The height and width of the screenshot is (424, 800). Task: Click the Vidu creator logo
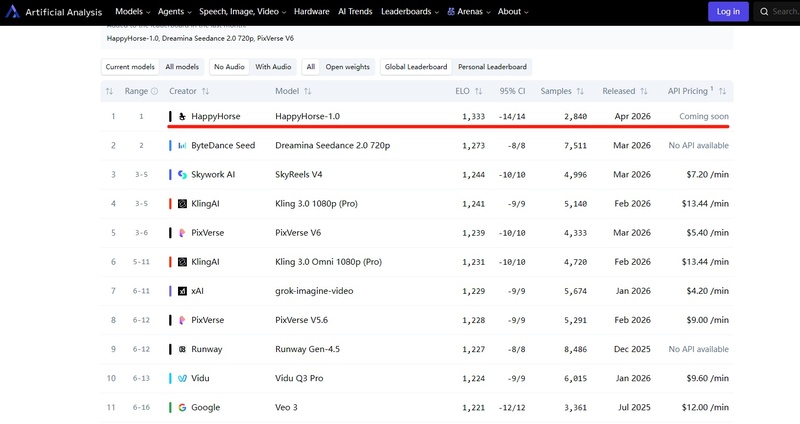[x=182, y=379]
